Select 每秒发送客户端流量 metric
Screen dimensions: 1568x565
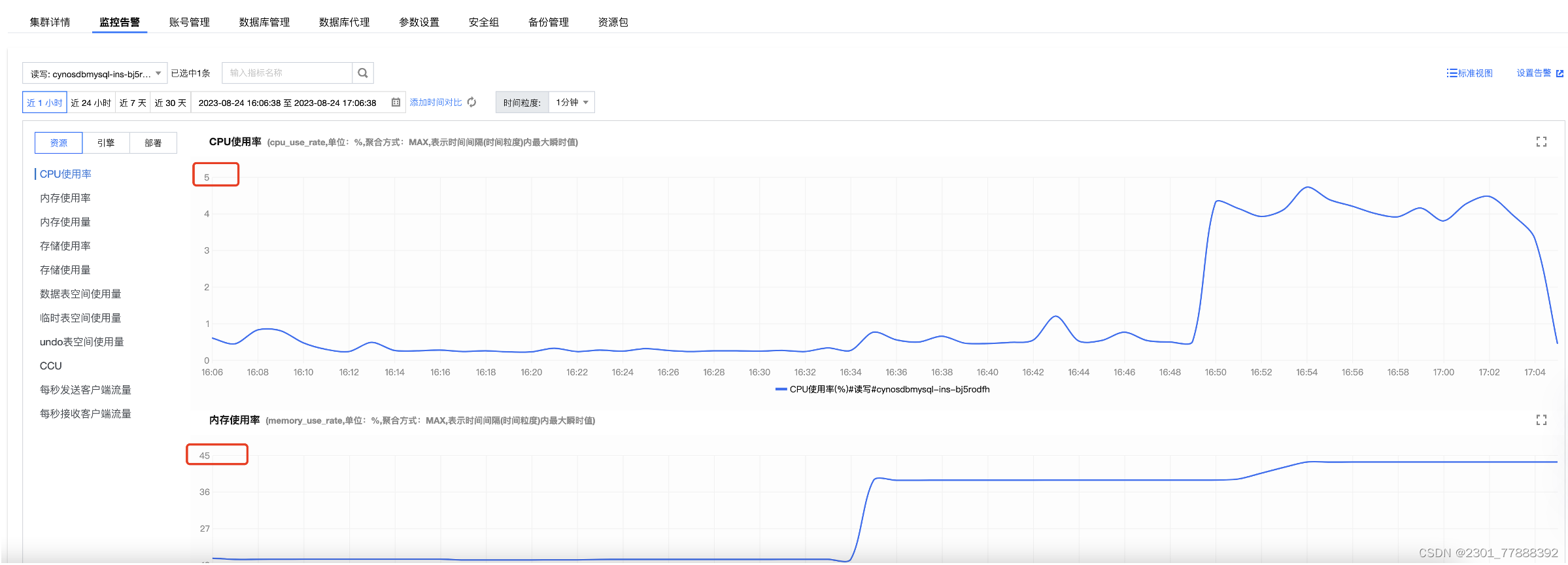[x=86, y=390]
